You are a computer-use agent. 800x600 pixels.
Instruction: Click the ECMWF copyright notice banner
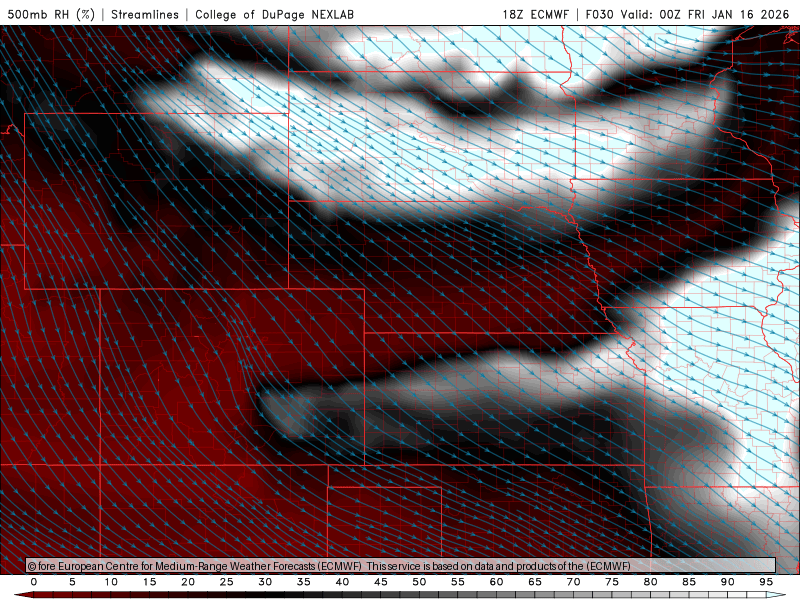[x=401, y=566]
